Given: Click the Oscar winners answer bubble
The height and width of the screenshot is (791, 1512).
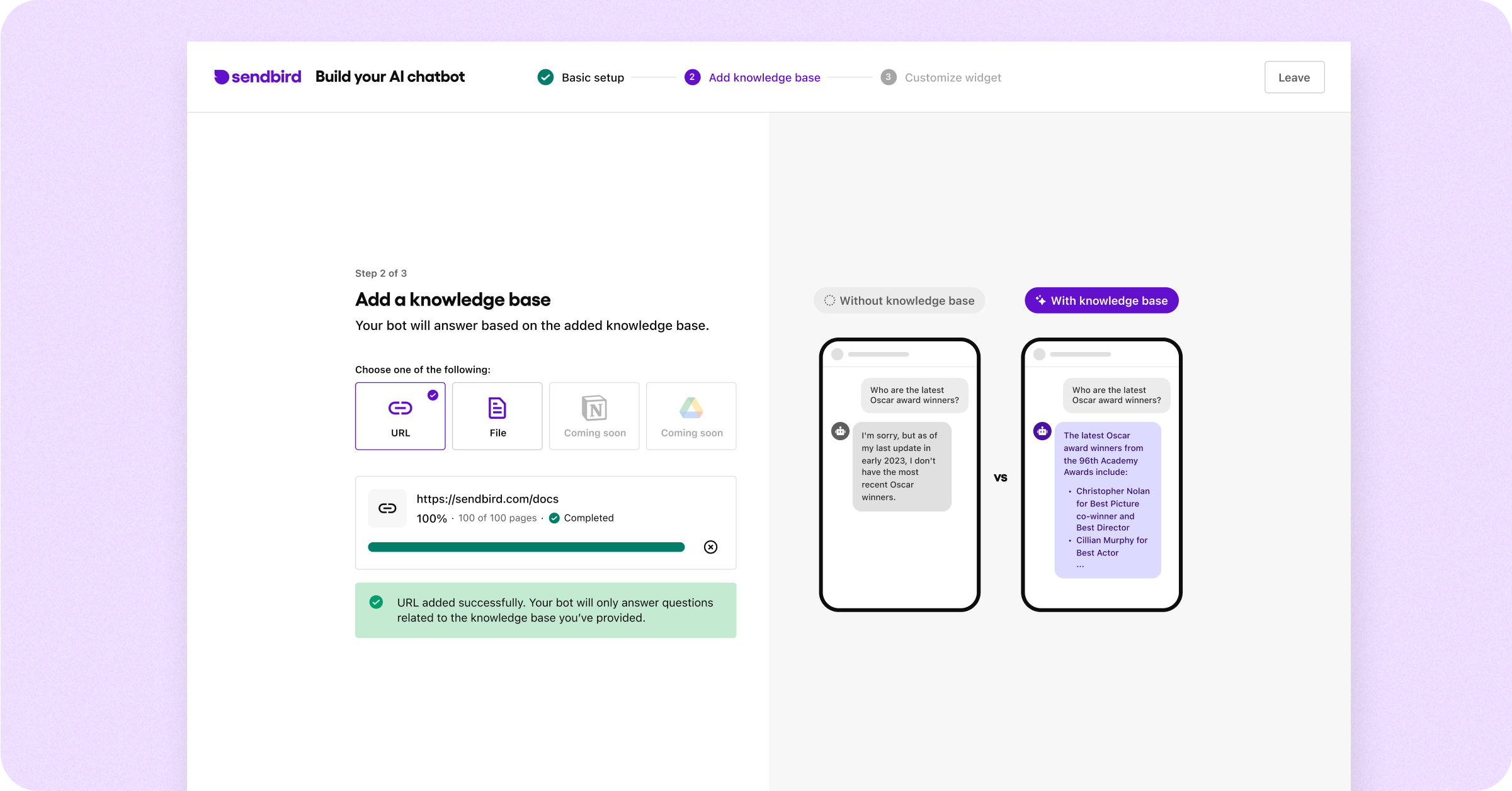Looking at the screenshot, I should coord(1108,500).
